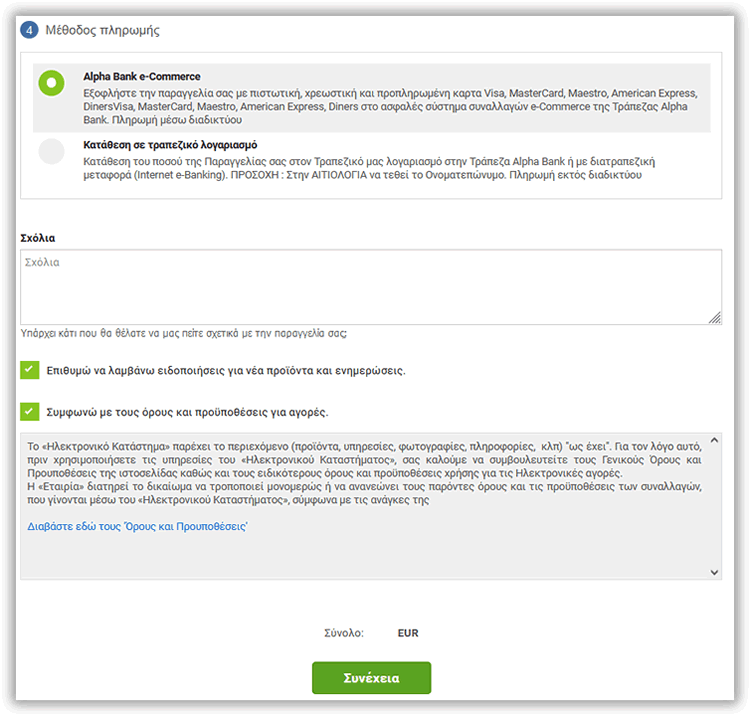
Task: Click the Επιθυμώ να λαμβάνω ειδοποιήσεις label
Action: [x=226, y=370]
